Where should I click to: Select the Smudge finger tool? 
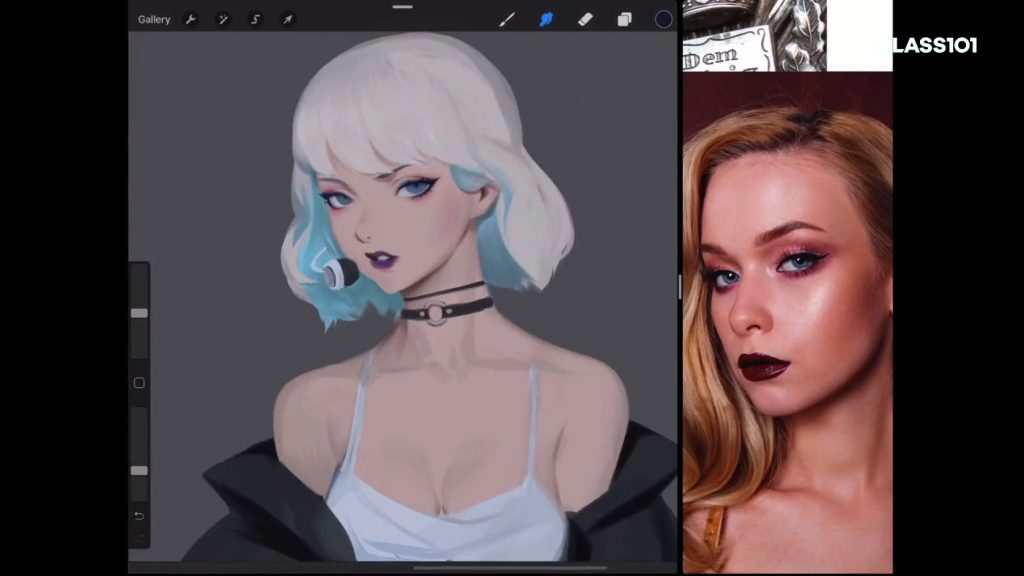tap(546, 20)
